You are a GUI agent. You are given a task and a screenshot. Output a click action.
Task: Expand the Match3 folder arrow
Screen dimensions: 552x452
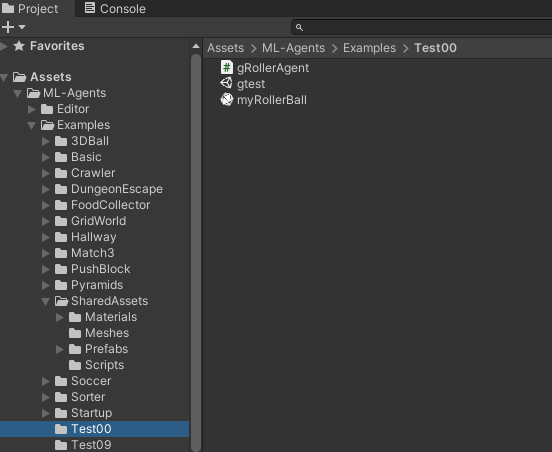click(x=46, y=253)
